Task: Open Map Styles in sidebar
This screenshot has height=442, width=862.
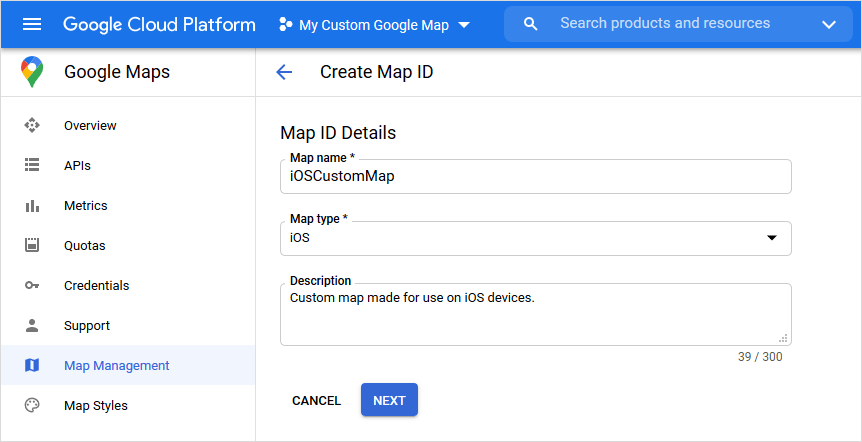Action: 128,406
